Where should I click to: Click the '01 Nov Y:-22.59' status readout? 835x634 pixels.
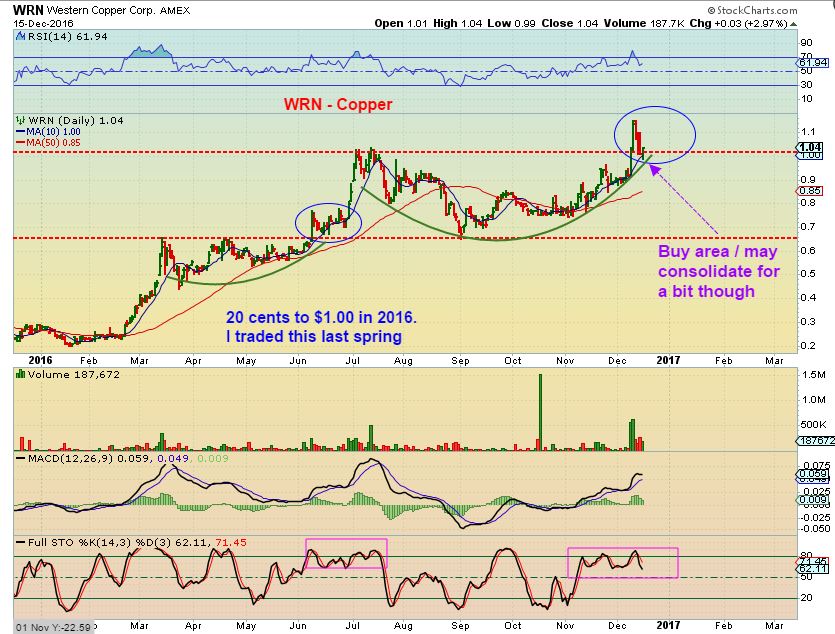coord(53,627)
